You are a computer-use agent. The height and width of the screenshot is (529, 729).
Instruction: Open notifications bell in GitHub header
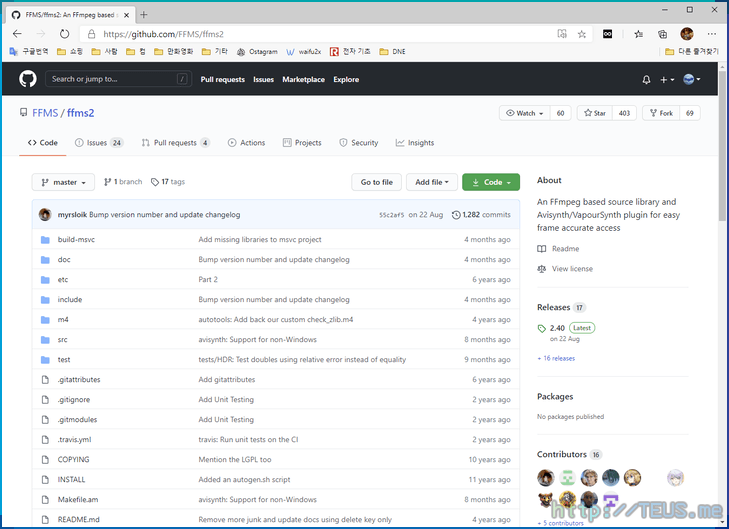[646, 79]
